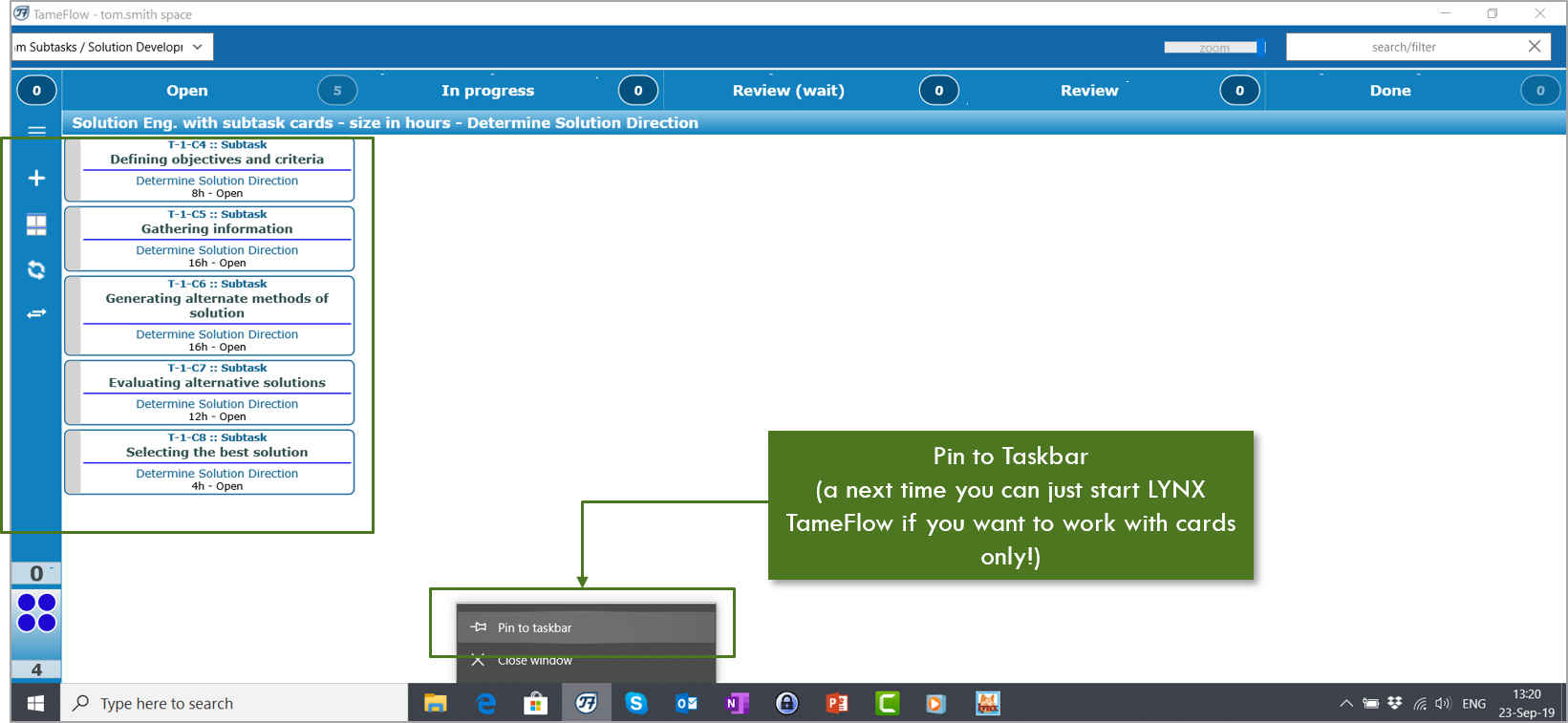Click the Review column header
The height and width of the screenshot is (723, 1568).
pos(1089,91)
